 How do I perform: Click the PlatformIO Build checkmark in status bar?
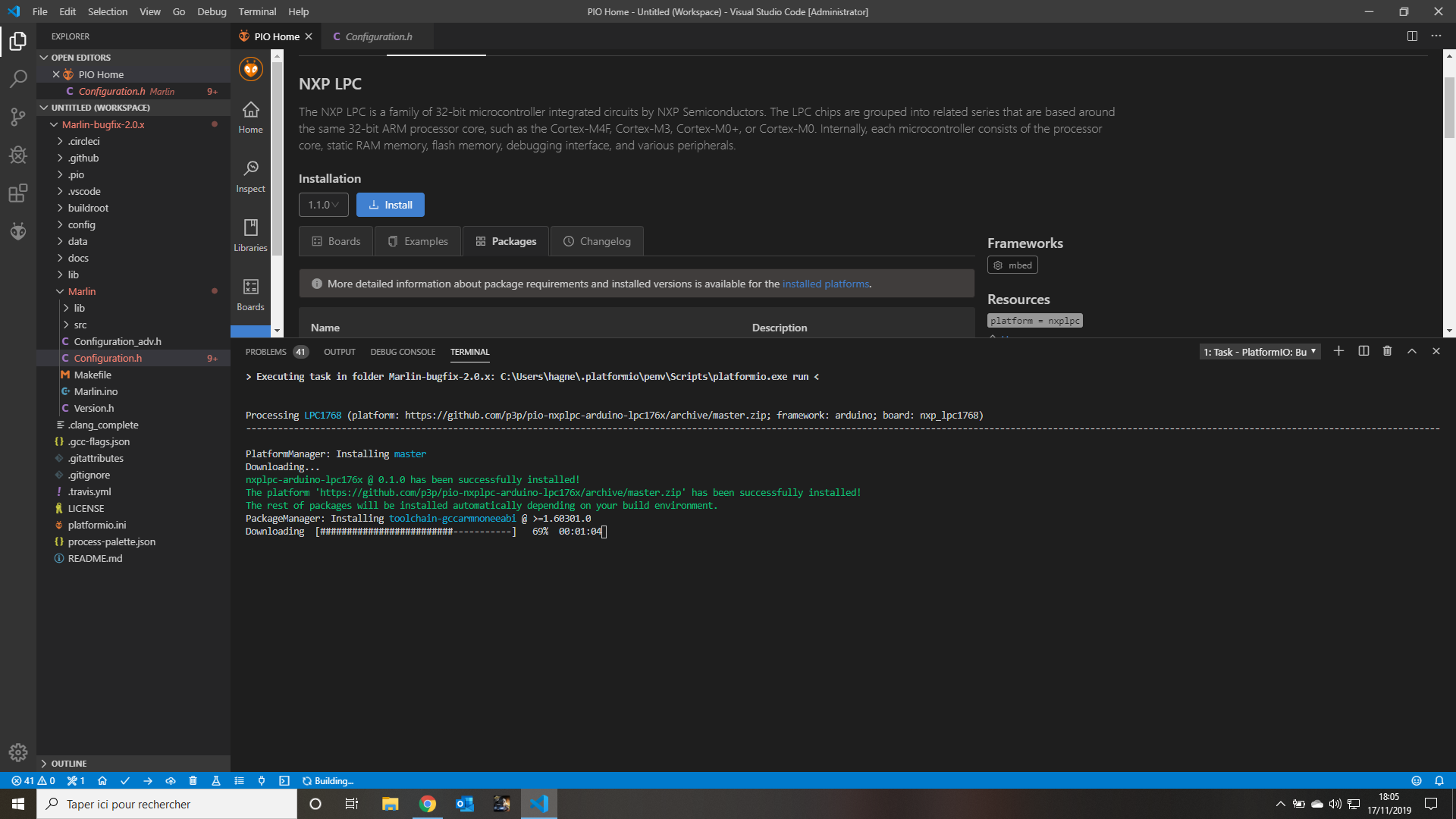pyautogui.click(x=125, y=780)
